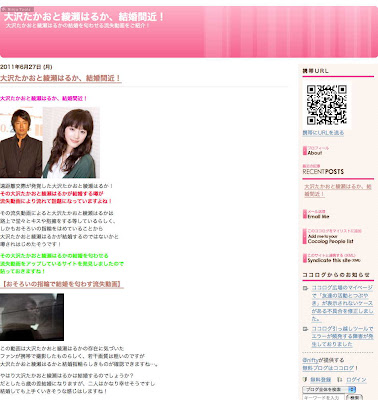
Task: Click Add me to your Cocolog People list
Action: pyautogui.click(x=330, y=239)
